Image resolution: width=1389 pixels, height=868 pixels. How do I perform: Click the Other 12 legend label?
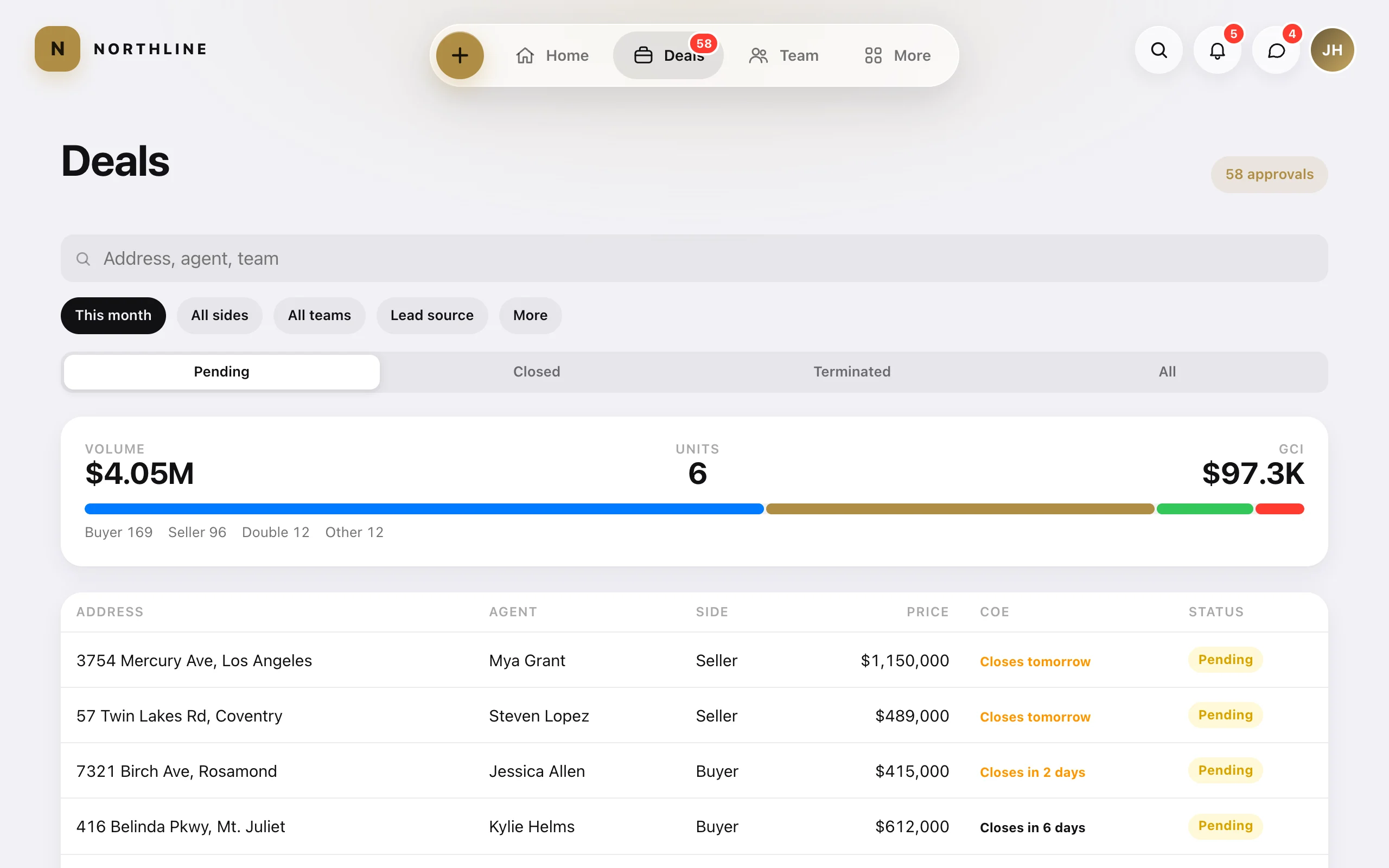(x=354, y=532)
